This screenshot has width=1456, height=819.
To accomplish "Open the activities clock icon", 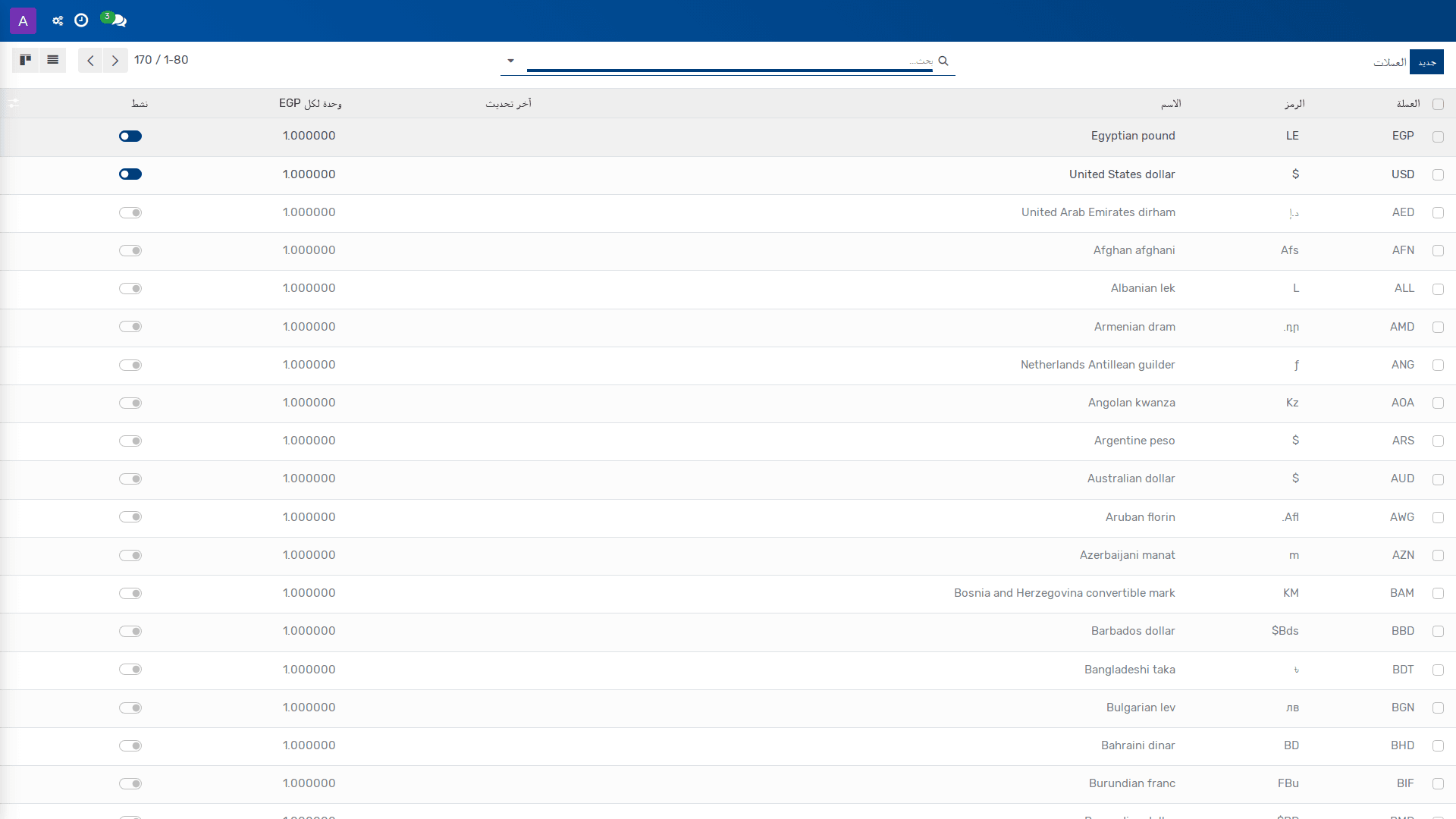I will (81, 20).
